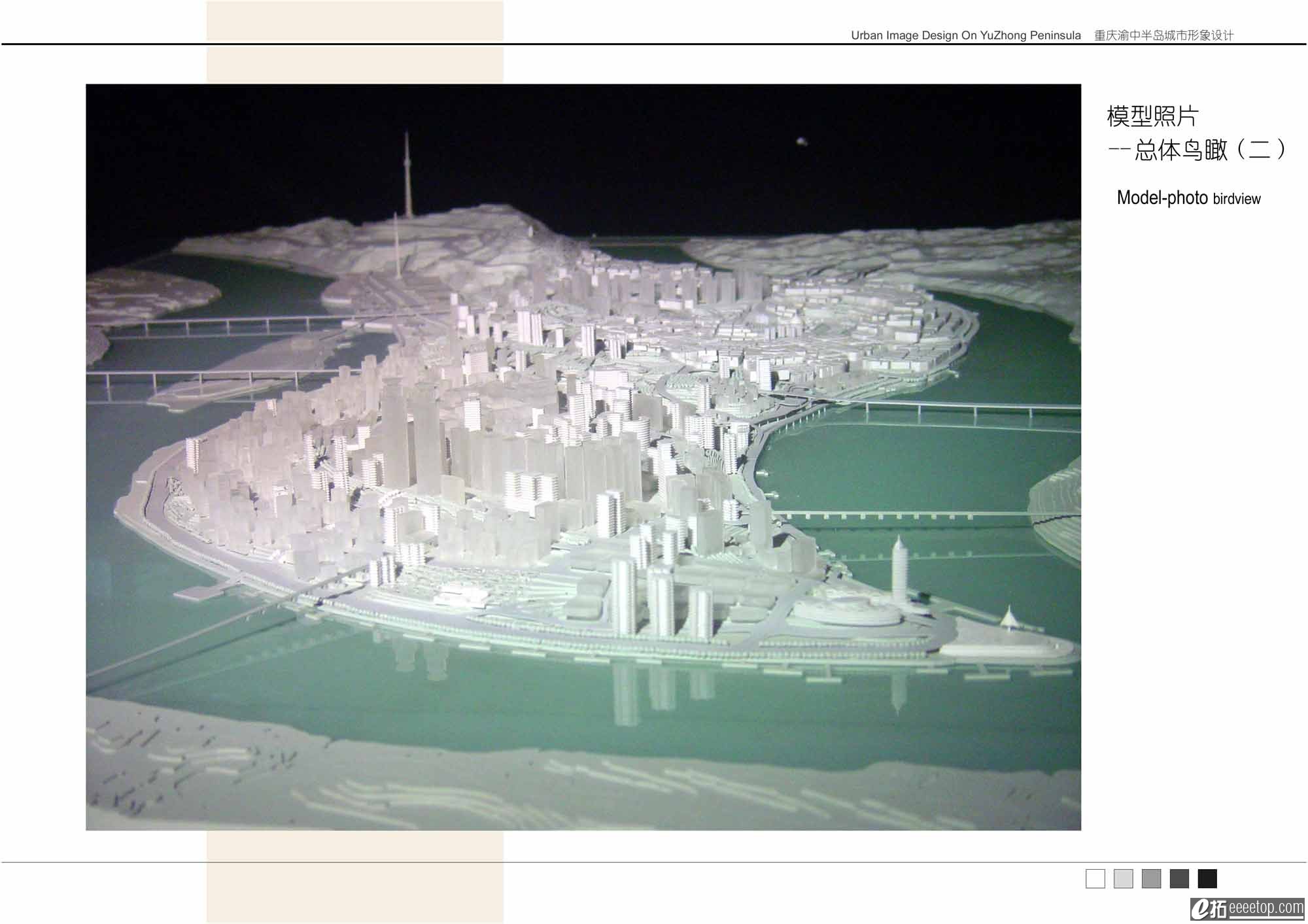1308x924 pixels.
Task: Click the light gray square swatch
Action: coord(1123,878)
